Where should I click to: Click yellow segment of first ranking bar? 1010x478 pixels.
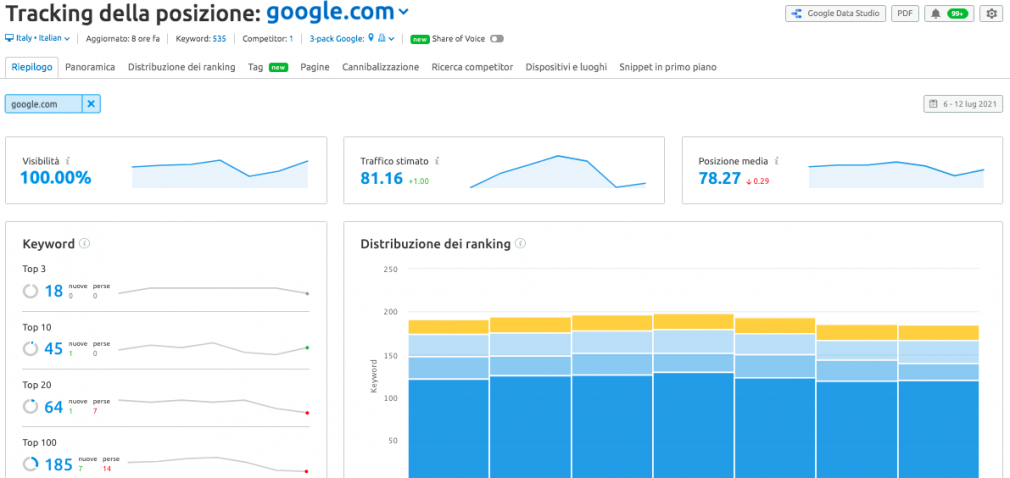coord(448,327)
